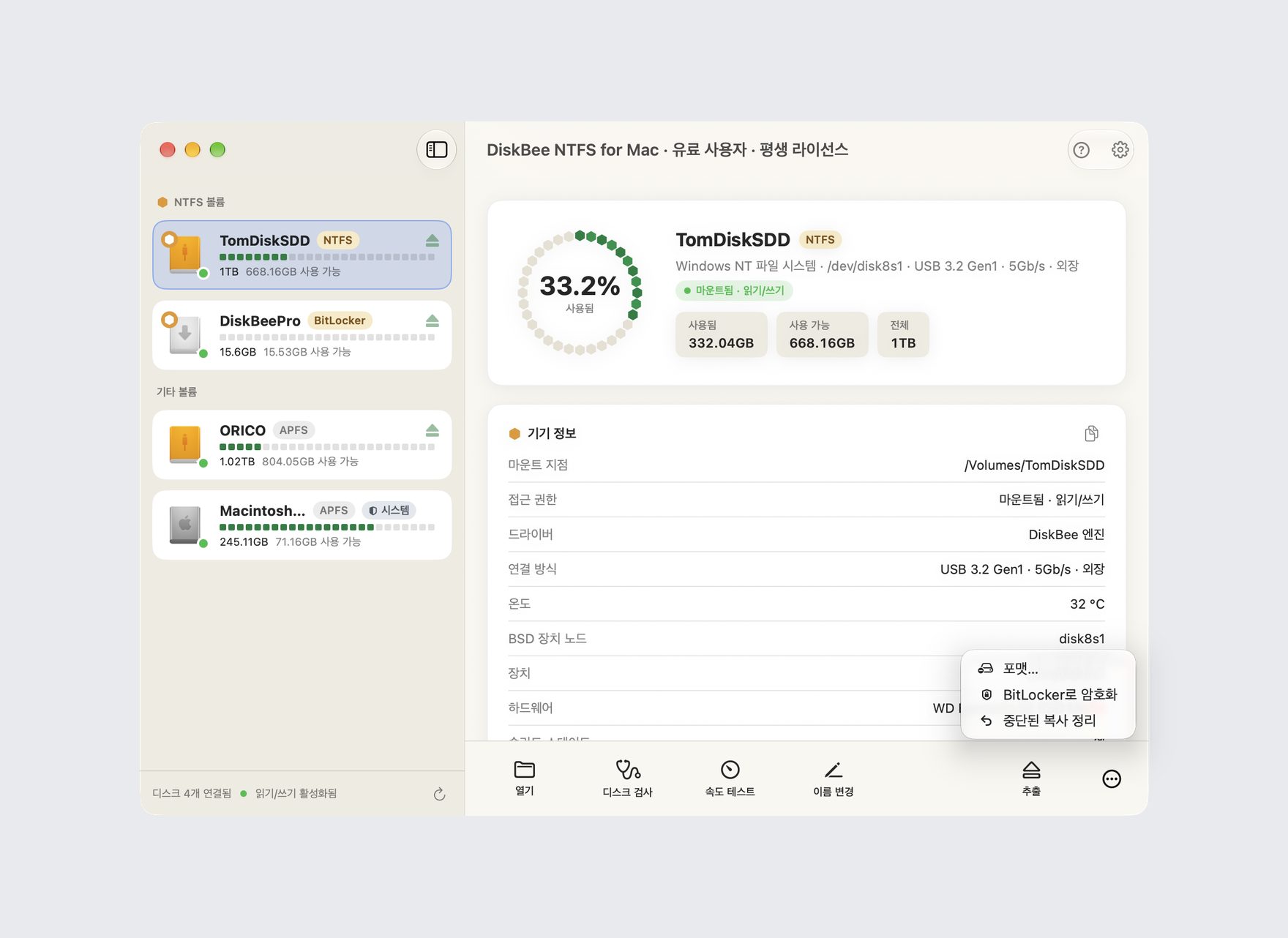
Task: Toggle the sidebar panel icon
Action: point(437,150)
